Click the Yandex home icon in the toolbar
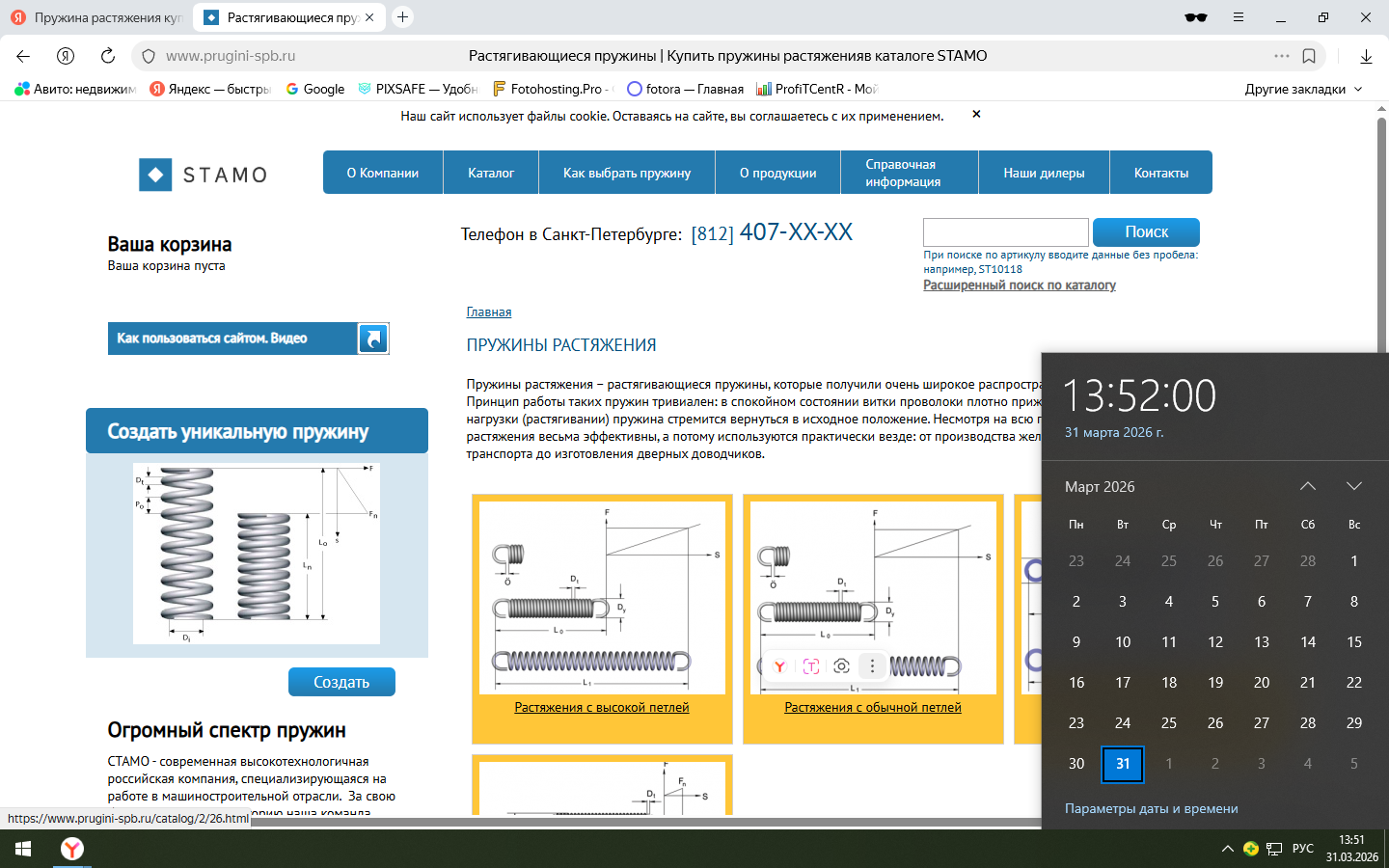The image size is (1389, 868). tap(66, 56)
